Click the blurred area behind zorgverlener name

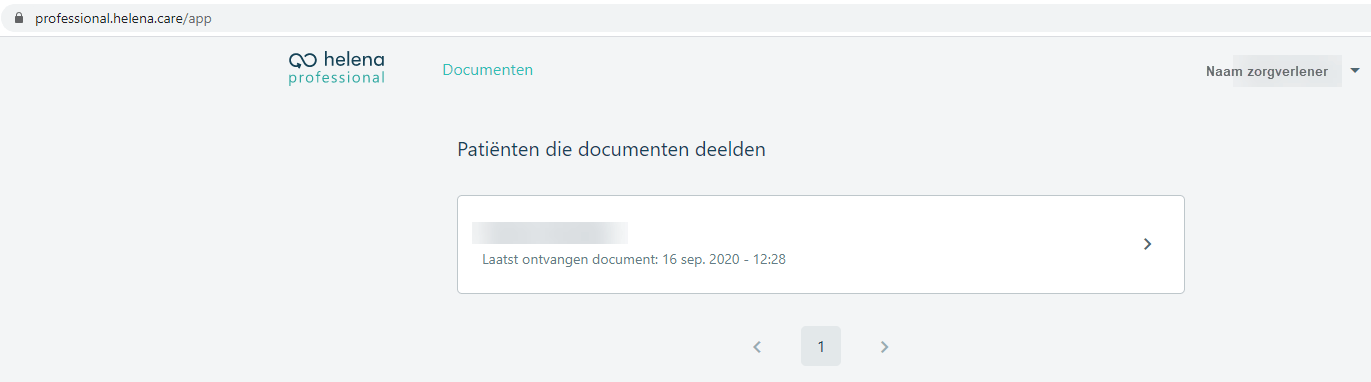point(1287,71)
